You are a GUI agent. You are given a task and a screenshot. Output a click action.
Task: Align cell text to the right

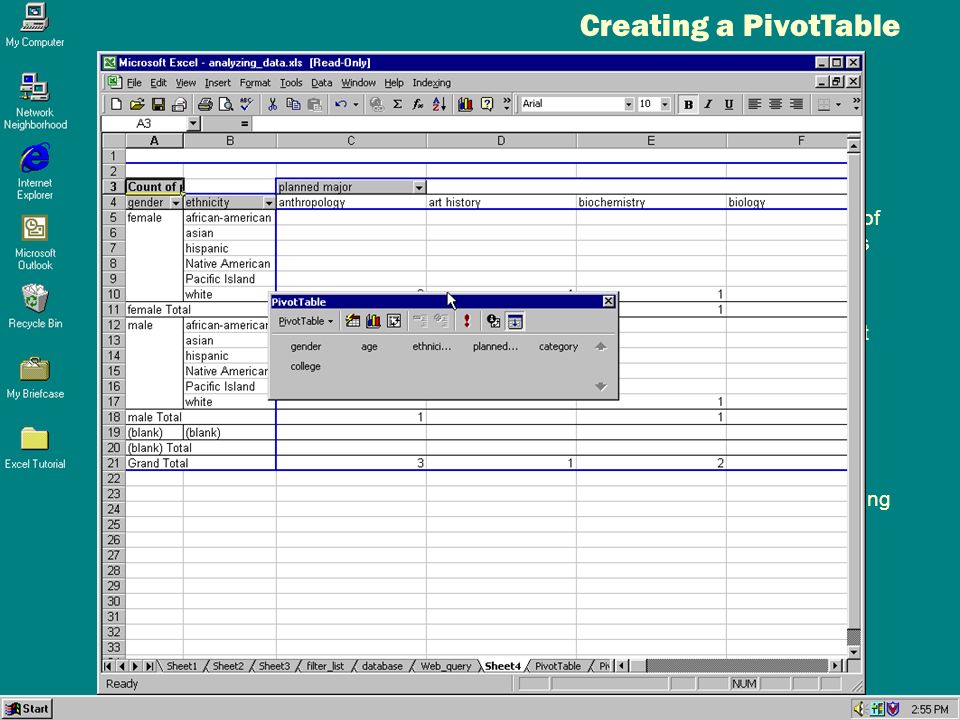click(797, 105)
